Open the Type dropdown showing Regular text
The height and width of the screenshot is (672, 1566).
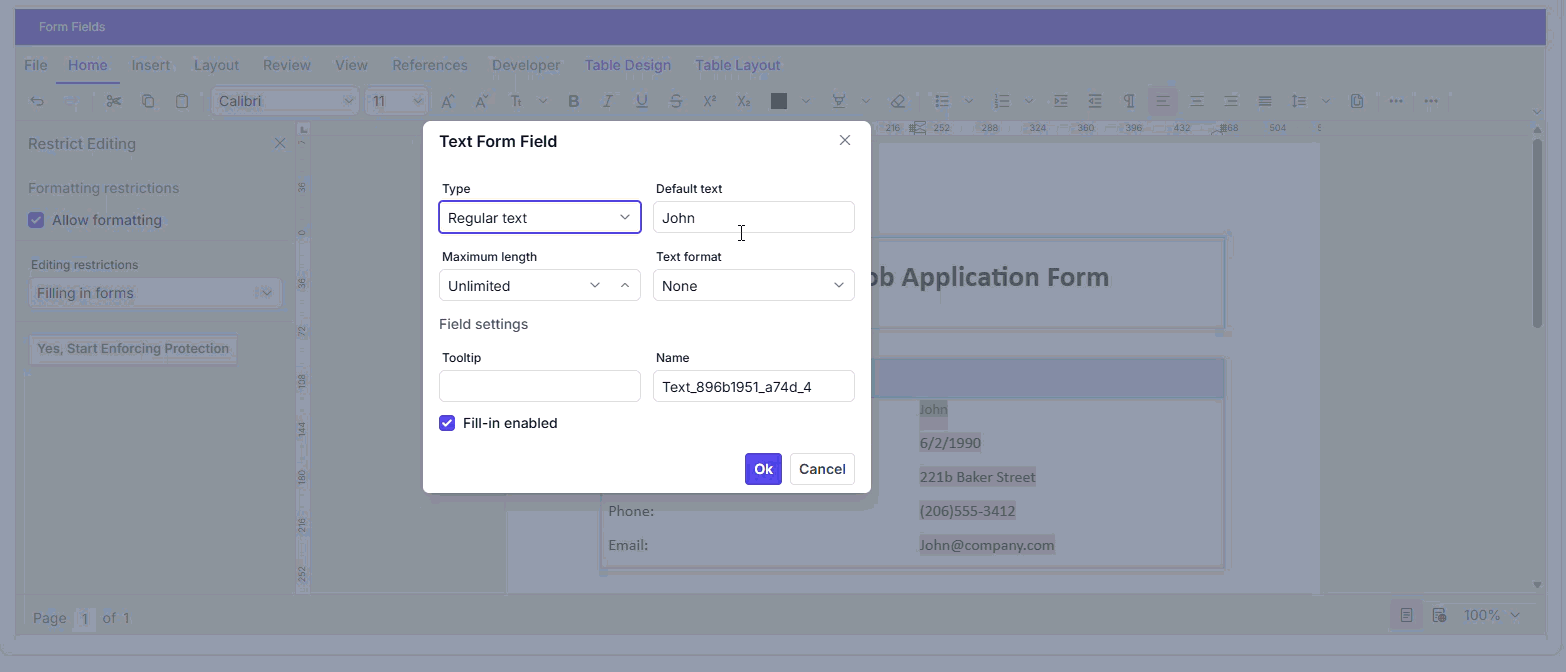(x=539, y=217)
